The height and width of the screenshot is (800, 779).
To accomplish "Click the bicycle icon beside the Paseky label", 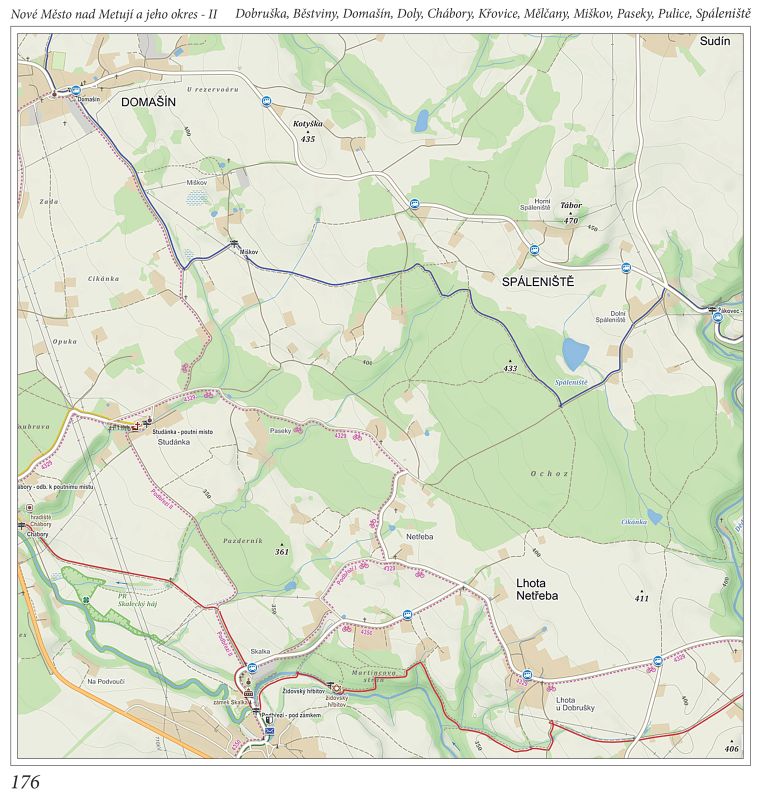I will coord(297,430).
